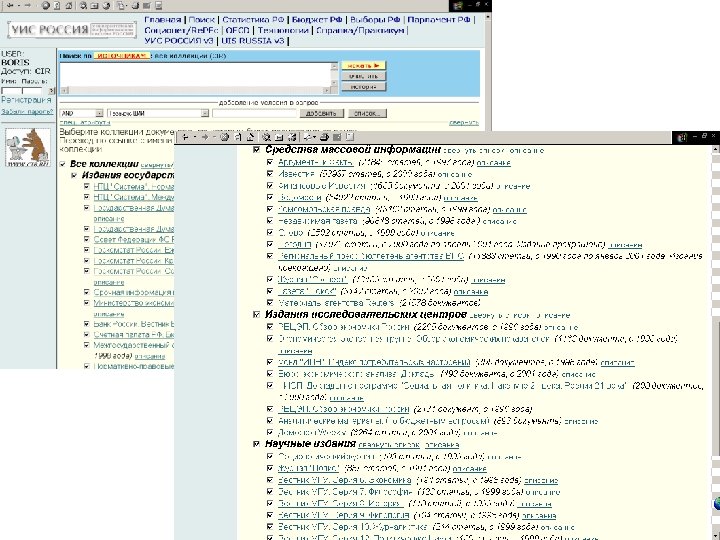The height and width of the screenshot is (540, 720).
Task: Refresh the page in the rear window
Action: 57,6
